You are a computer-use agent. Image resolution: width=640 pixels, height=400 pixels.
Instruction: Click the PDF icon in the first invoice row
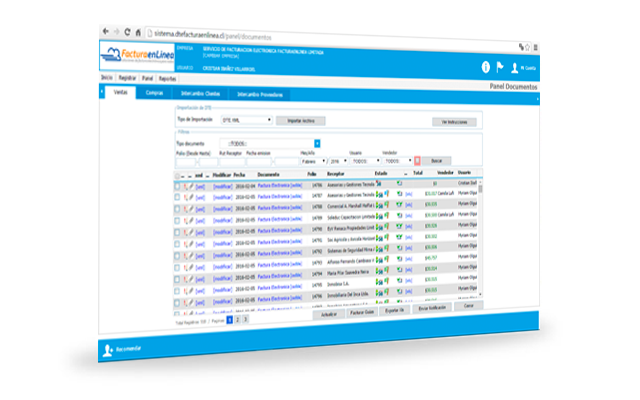186,186
